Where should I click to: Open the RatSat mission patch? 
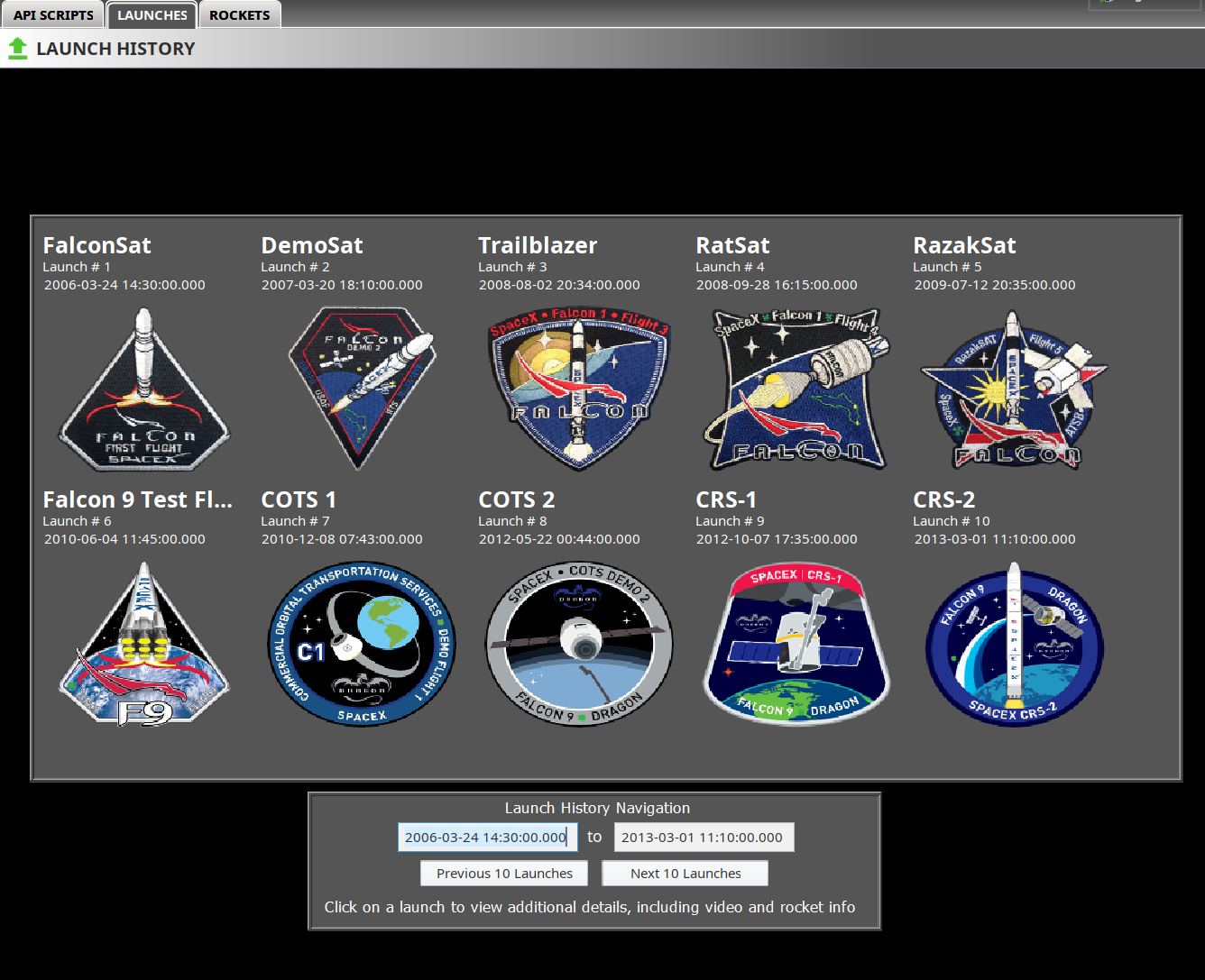pyautogui.click(x=796, y=389)
